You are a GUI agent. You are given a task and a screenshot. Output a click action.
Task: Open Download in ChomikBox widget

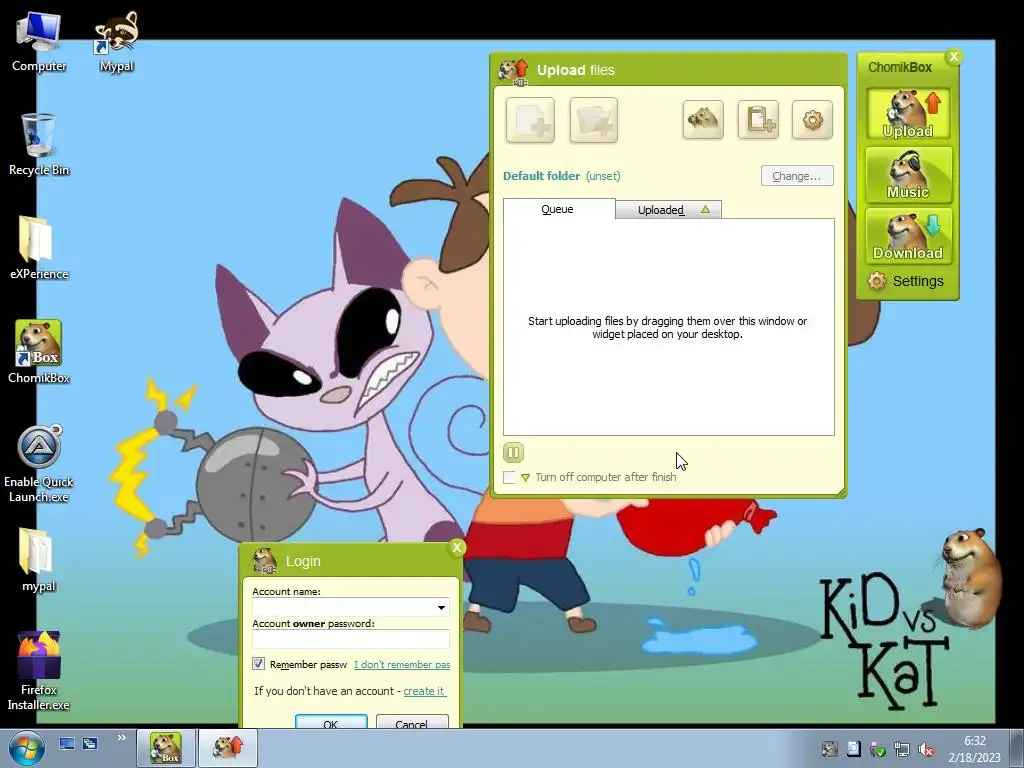click(908, 236)
